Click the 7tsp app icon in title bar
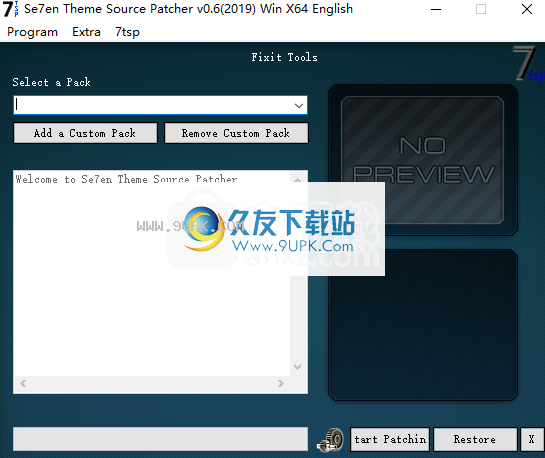This screenshot has width=545, height=458. 10,9
